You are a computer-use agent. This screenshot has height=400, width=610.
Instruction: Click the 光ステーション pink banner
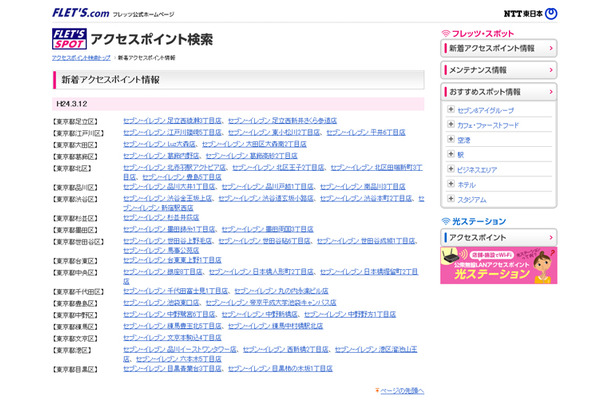point(499,265)
